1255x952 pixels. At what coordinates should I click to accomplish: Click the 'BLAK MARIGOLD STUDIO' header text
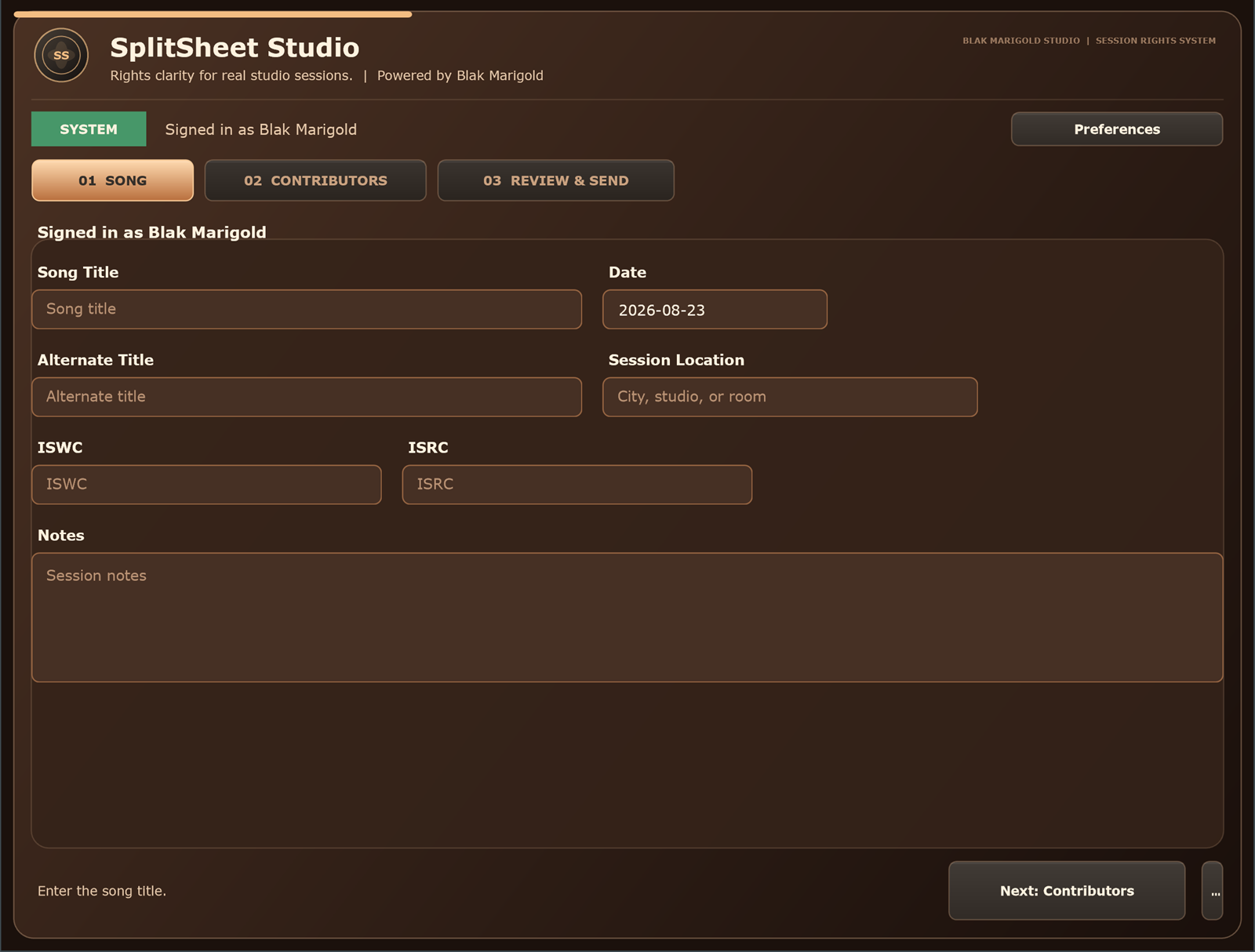1021,41
